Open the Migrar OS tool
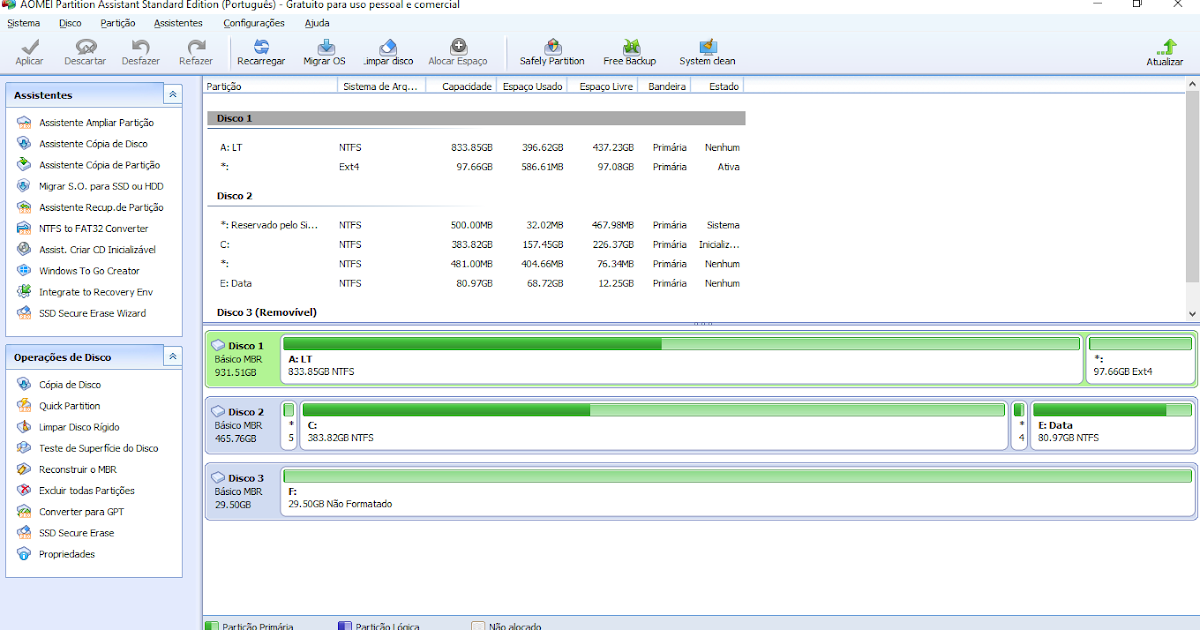Screen dimensions: 1200x630 tap(325, 52)
